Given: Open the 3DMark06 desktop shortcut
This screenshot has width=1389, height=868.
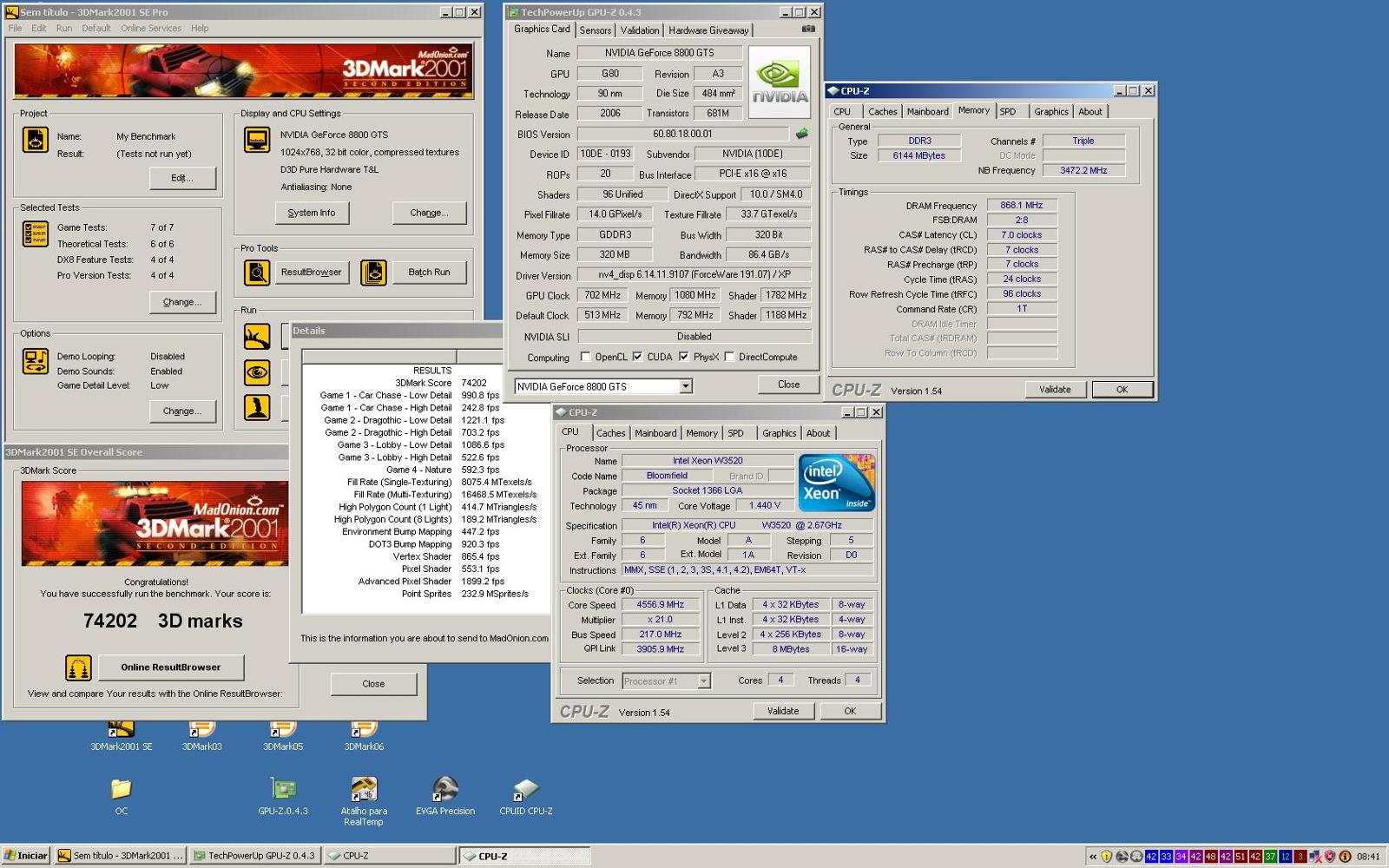Looking at the screenshot, I should (x=364, y=729).
